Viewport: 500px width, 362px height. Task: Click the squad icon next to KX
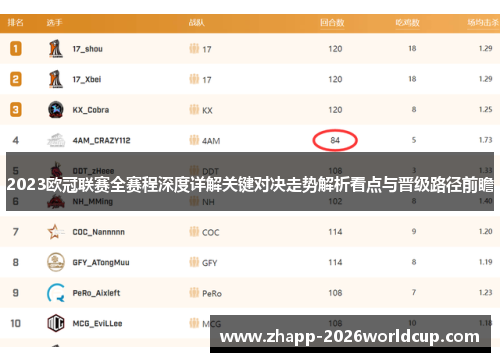(194, 110)
